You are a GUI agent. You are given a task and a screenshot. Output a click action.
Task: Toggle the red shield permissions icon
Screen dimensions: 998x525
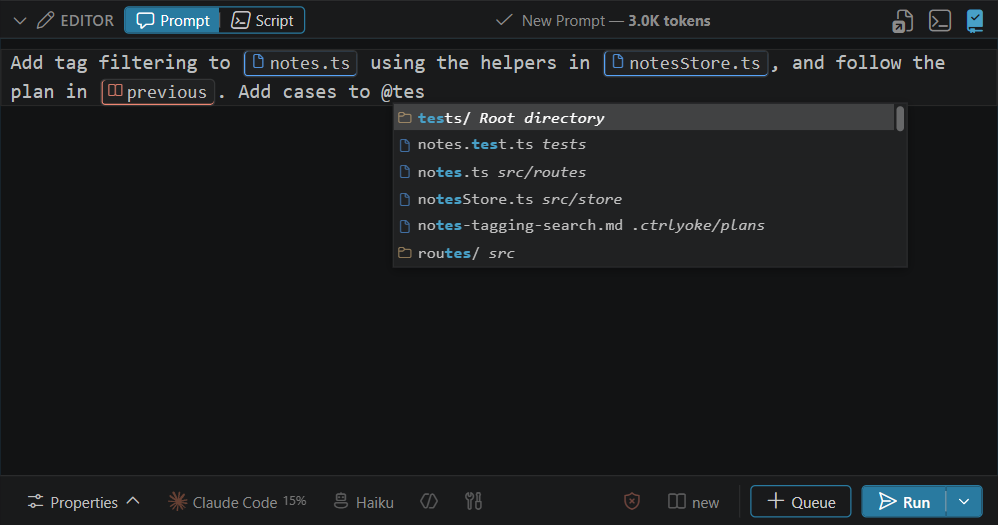coord(631,501)
